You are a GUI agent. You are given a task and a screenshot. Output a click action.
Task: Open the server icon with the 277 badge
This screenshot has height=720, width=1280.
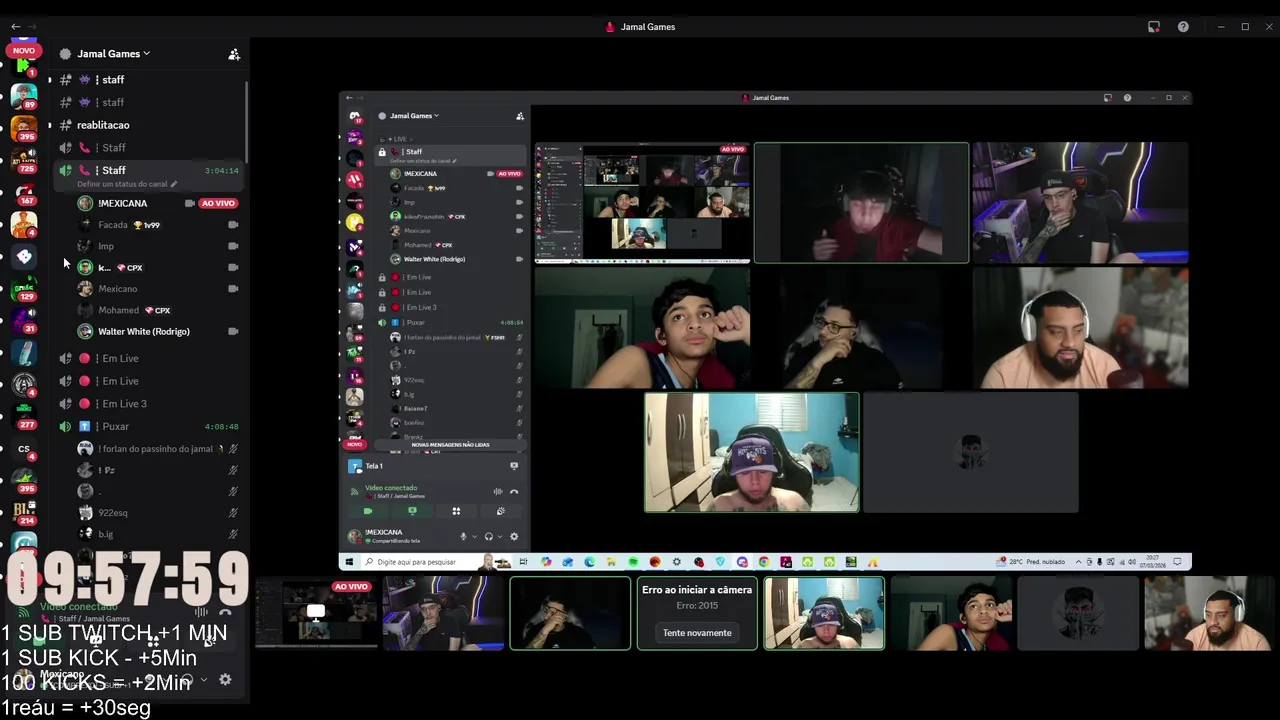click(x=24, y=417)
